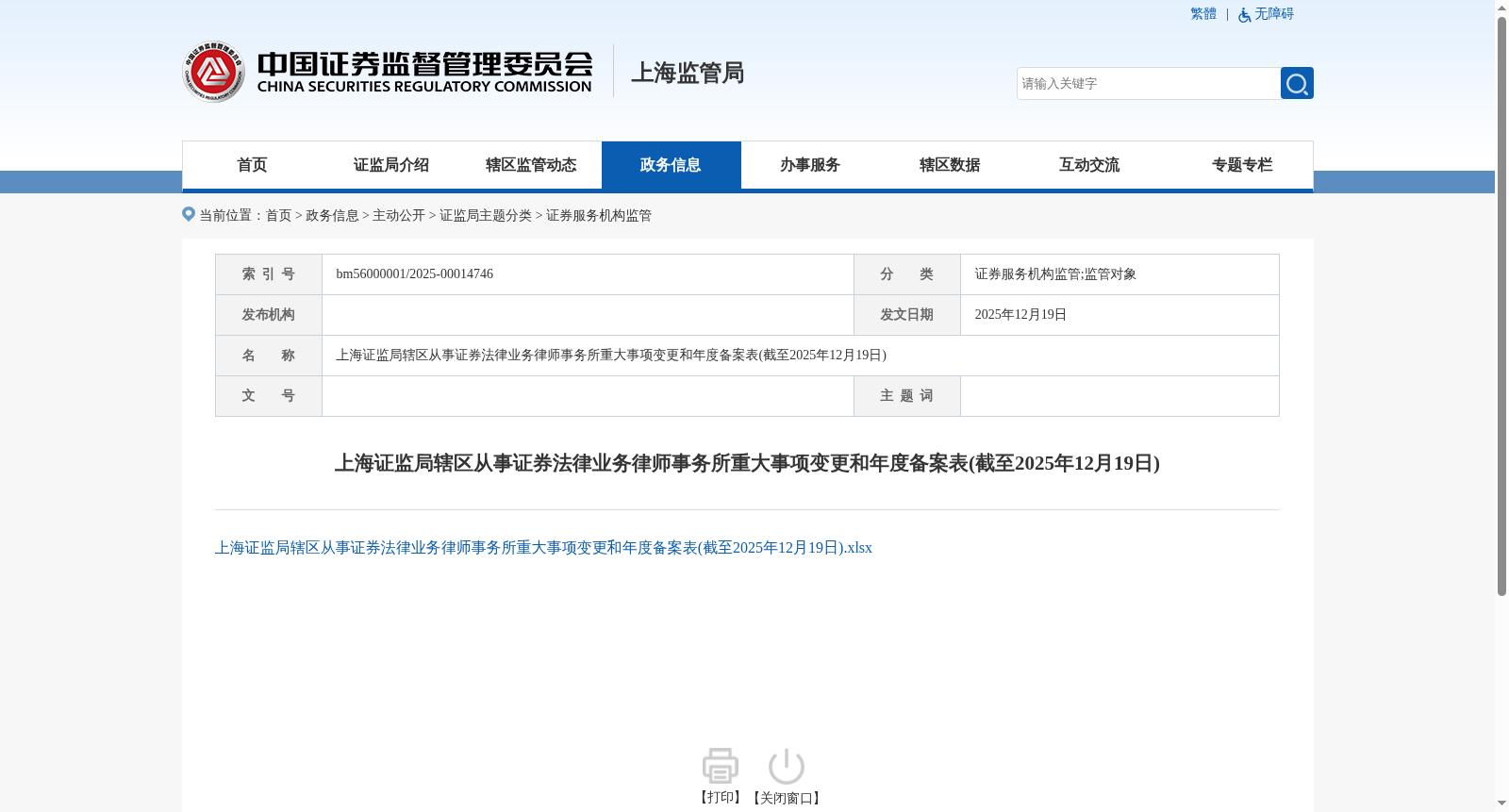The width and height of the screenshot is (1509, 812).
Task: Download the .xlsx attachment link
Action: pos(543,548)
